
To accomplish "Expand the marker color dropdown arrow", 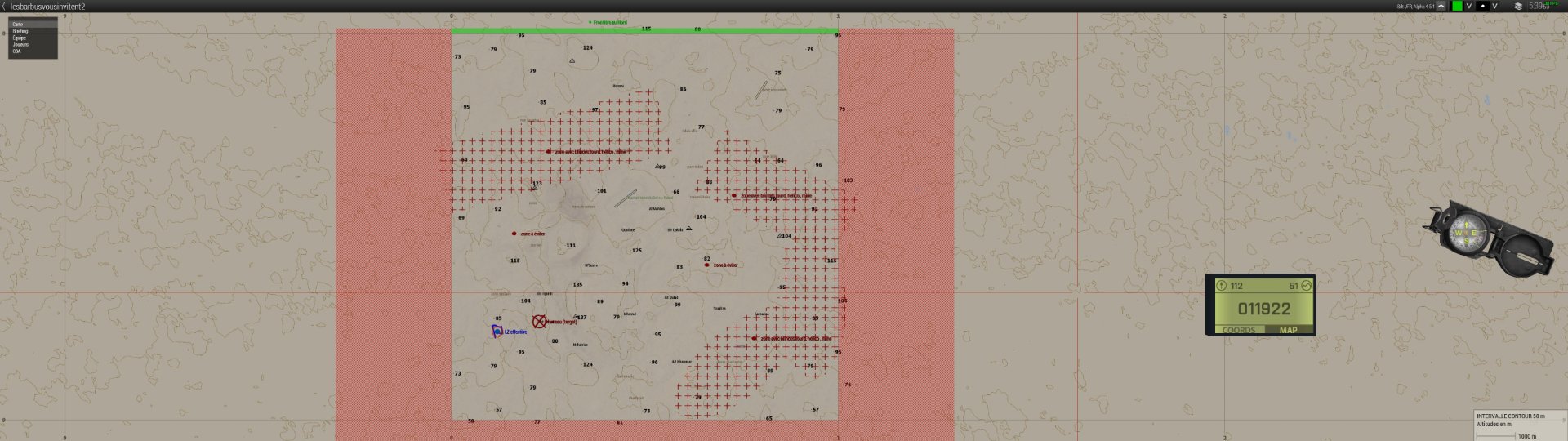I will point(1469,6).
